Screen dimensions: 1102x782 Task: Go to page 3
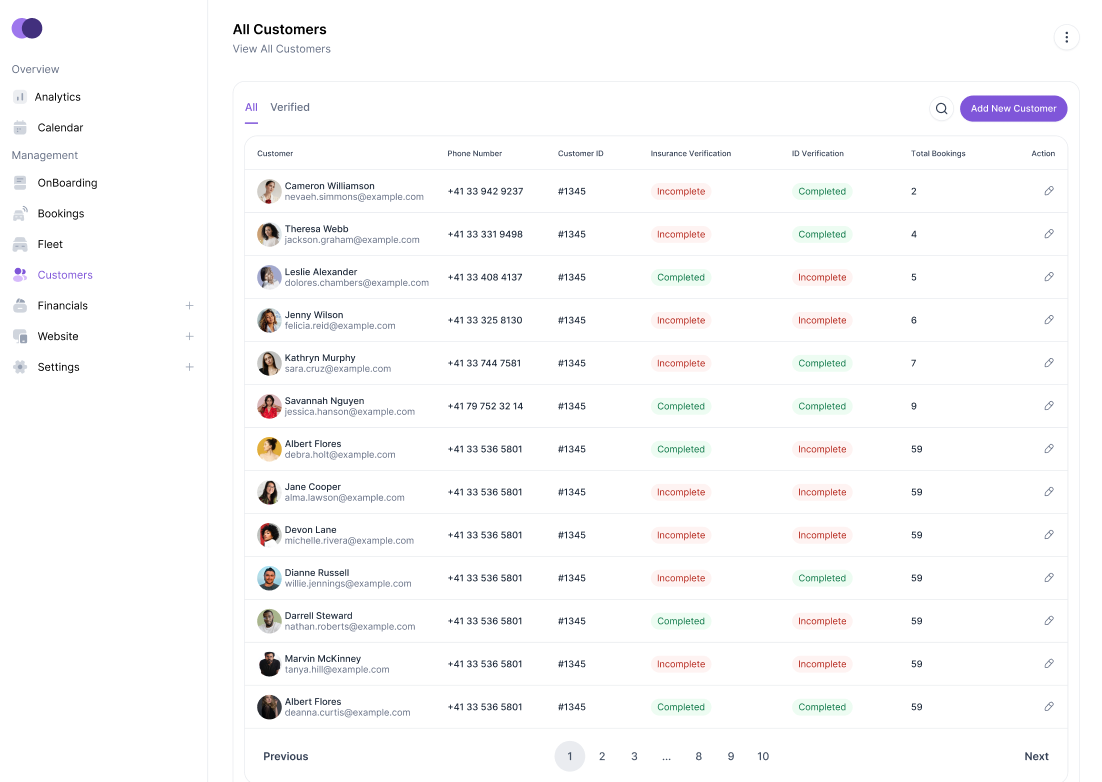(634, 756)
